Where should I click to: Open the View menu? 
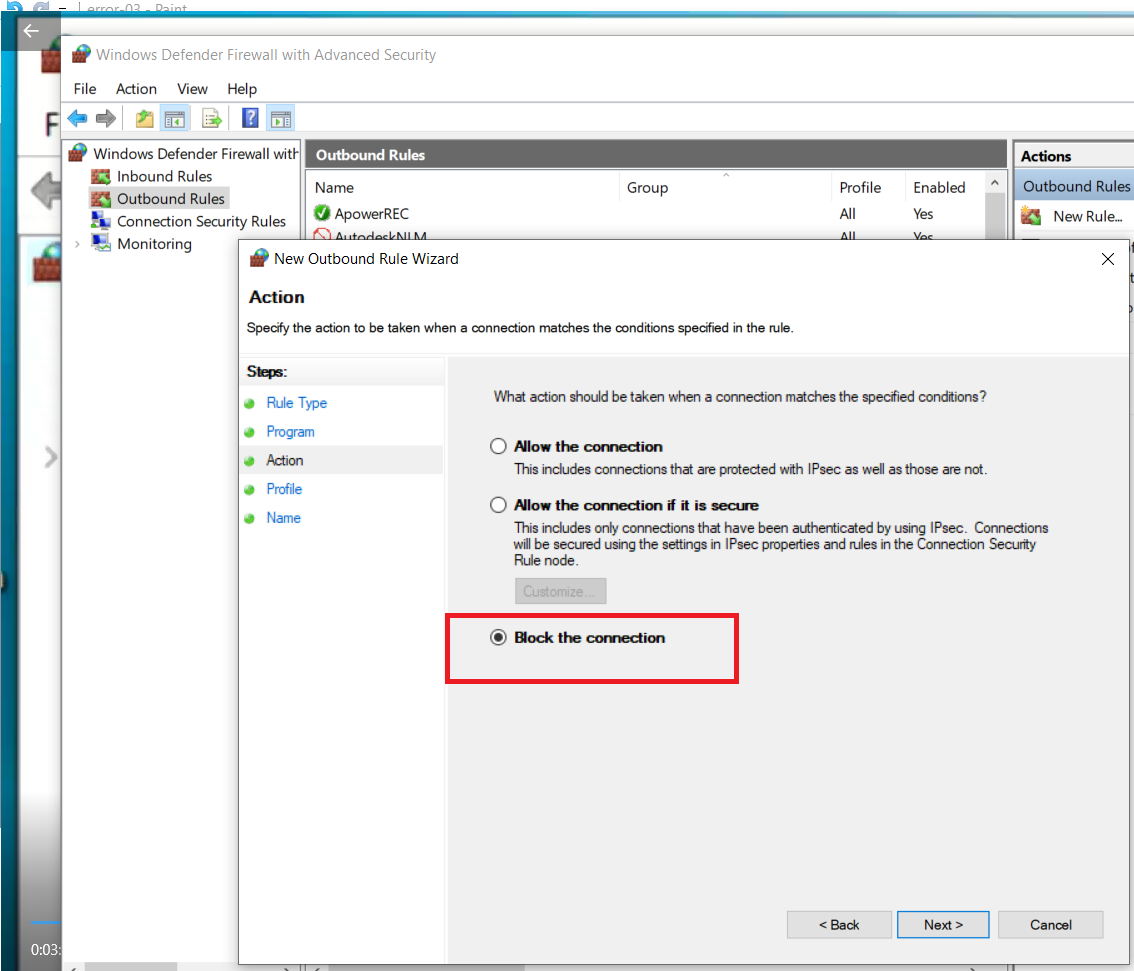(192, 89)
